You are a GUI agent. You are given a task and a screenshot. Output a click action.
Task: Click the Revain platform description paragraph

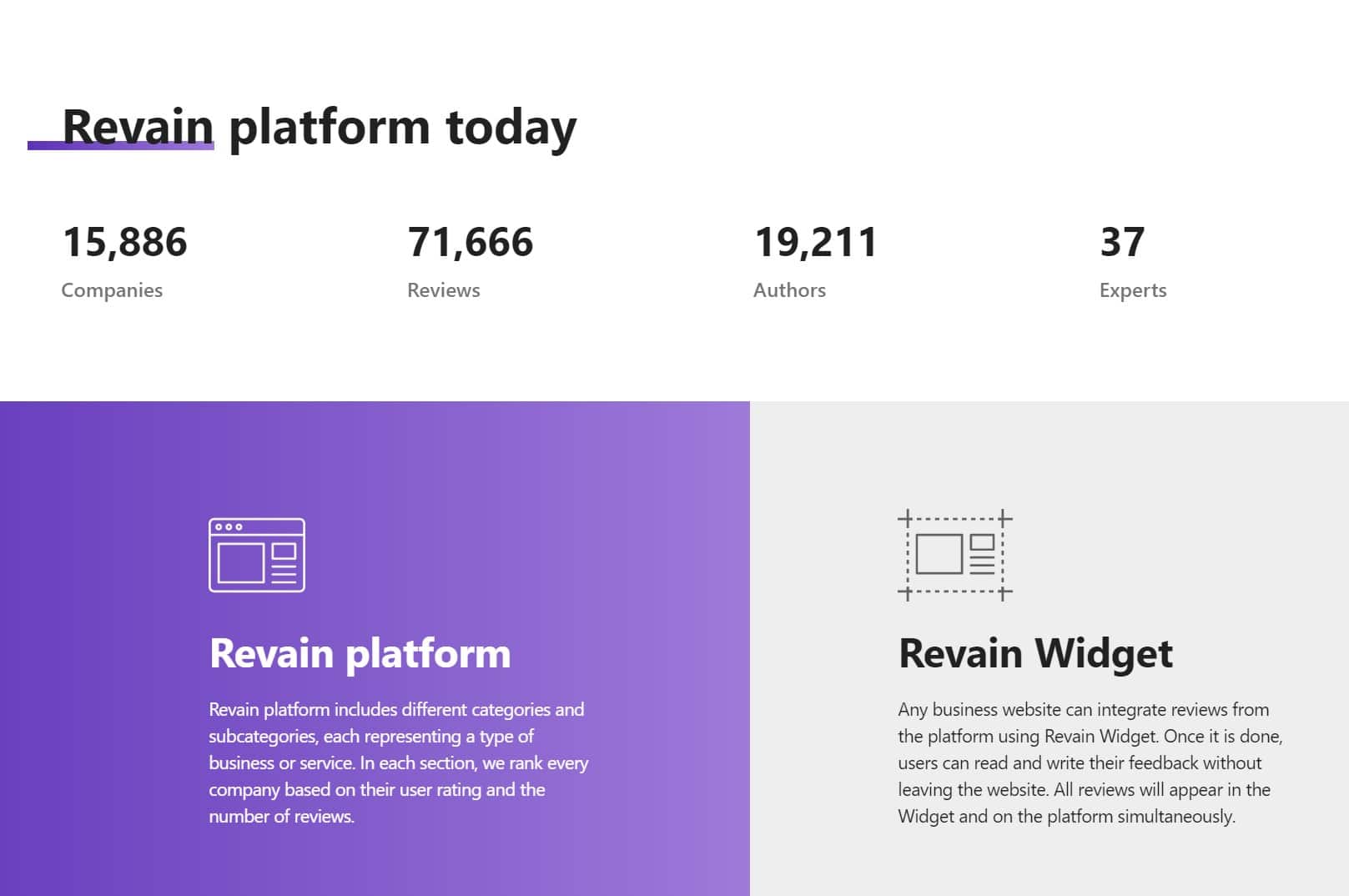tap(398, 763)
